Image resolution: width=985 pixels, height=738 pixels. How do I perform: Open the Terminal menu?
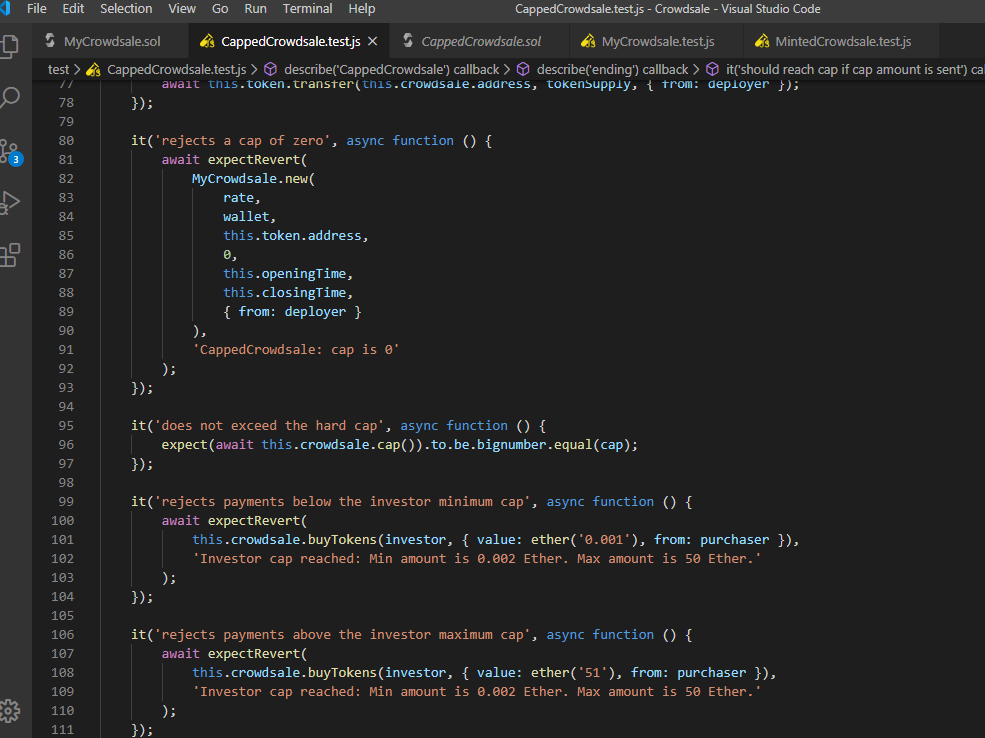[x=307, y=9]
